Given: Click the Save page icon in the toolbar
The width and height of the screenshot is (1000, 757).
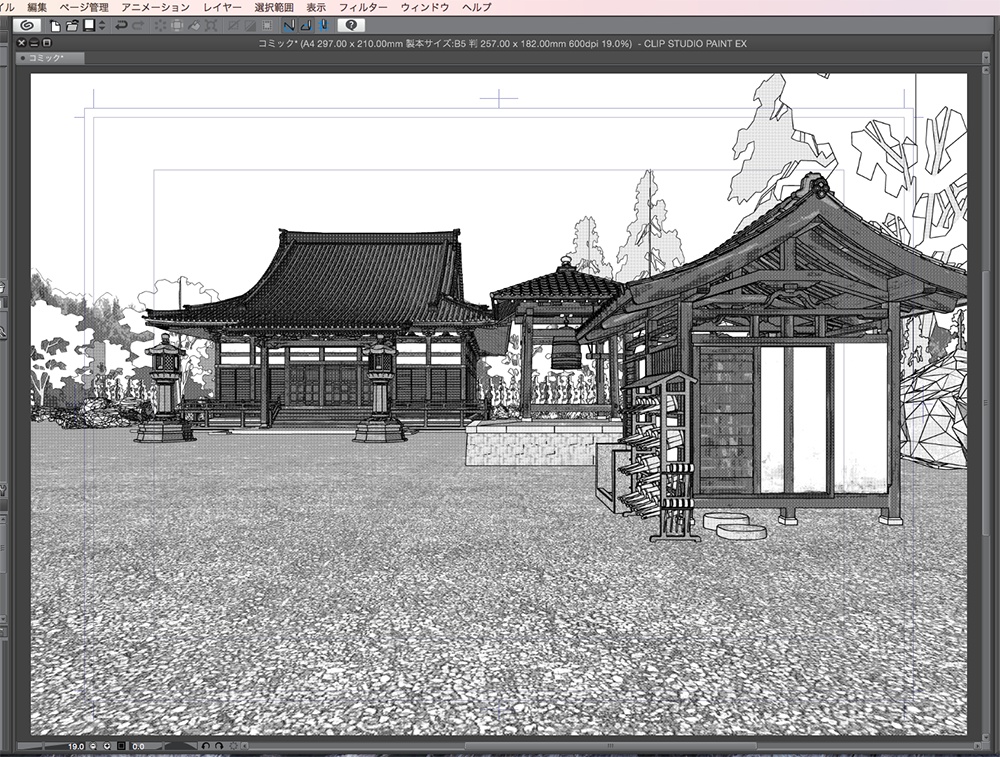Looking at the screenshot, I should (90, 26).
